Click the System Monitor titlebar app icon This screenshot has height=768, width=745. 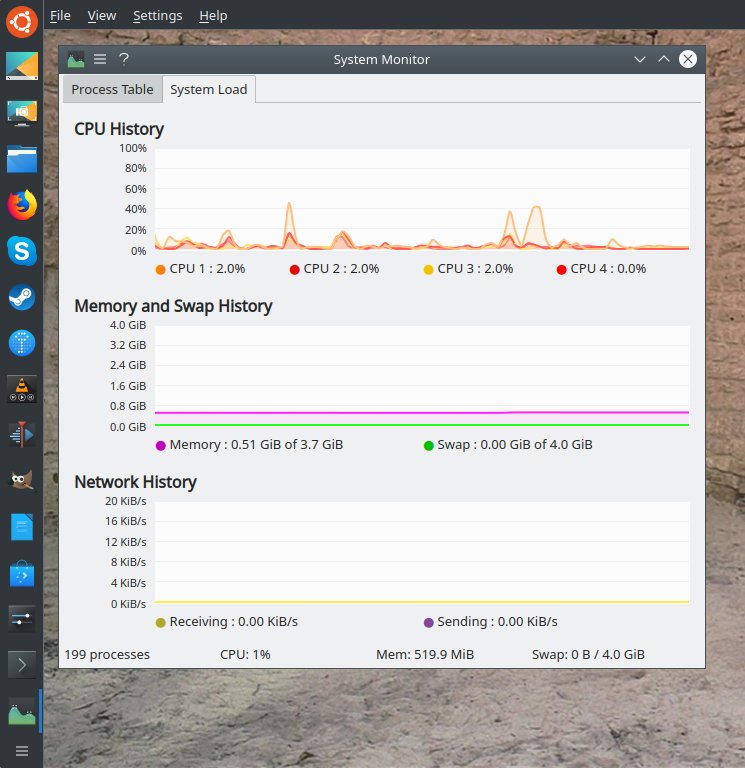(x=76, y=59)
